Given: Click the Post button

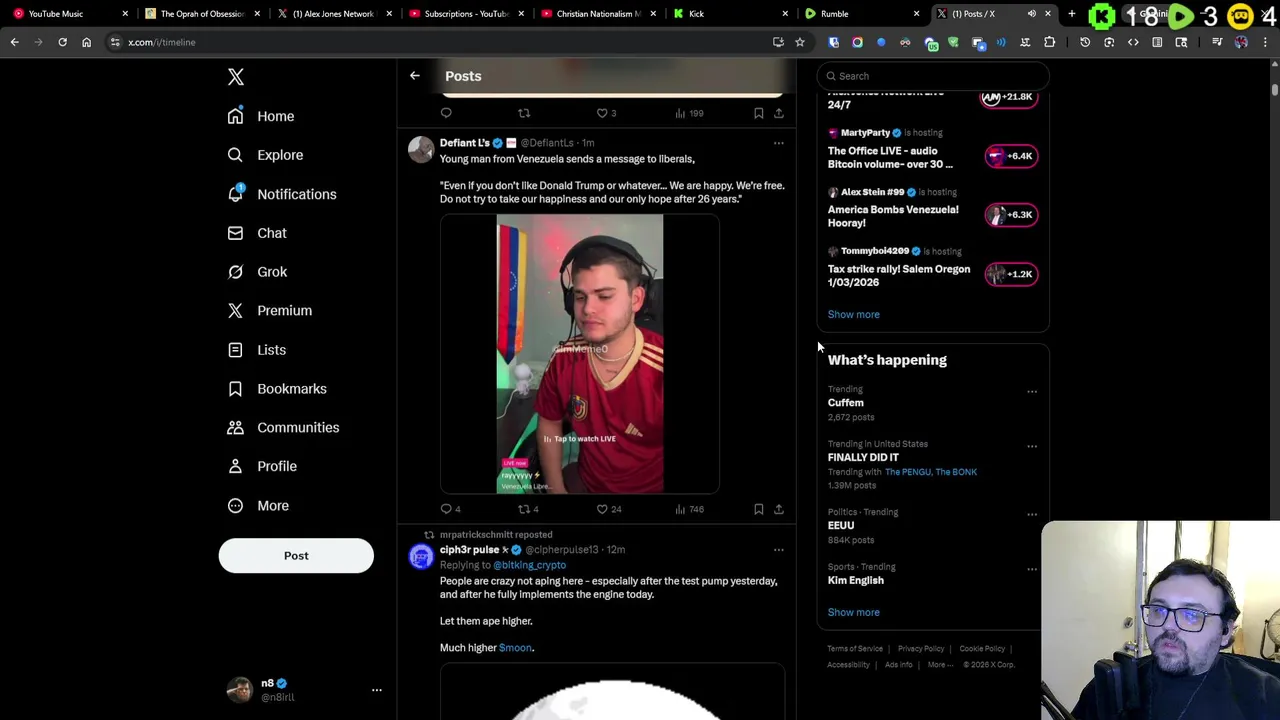Looking at the screenshot, I should tap(296, 556).
